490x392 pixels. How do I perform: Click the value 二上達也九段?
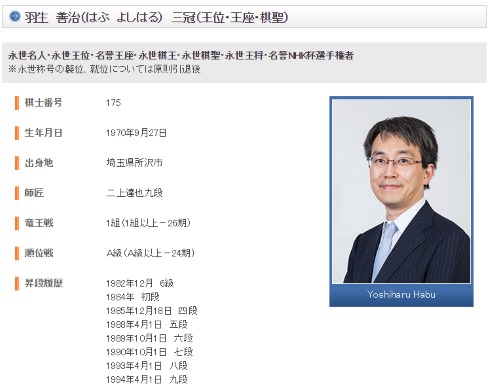pyautogui.click(x=134, y=193)
